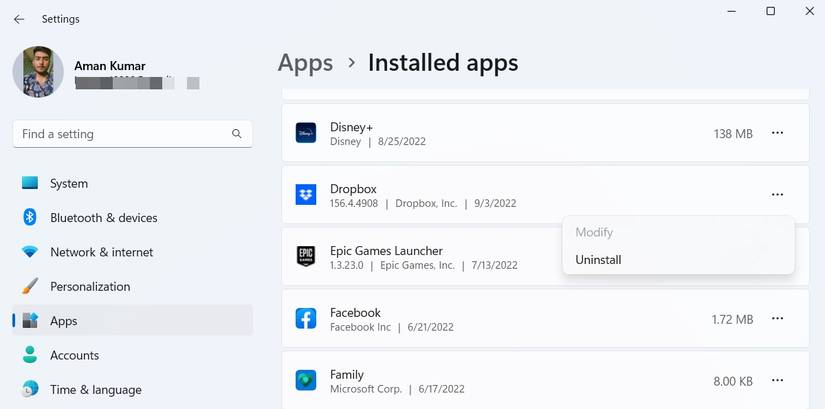Open Time & language settings
The width and height of the screenshot is (825, 409).
[x=133, y=390]
